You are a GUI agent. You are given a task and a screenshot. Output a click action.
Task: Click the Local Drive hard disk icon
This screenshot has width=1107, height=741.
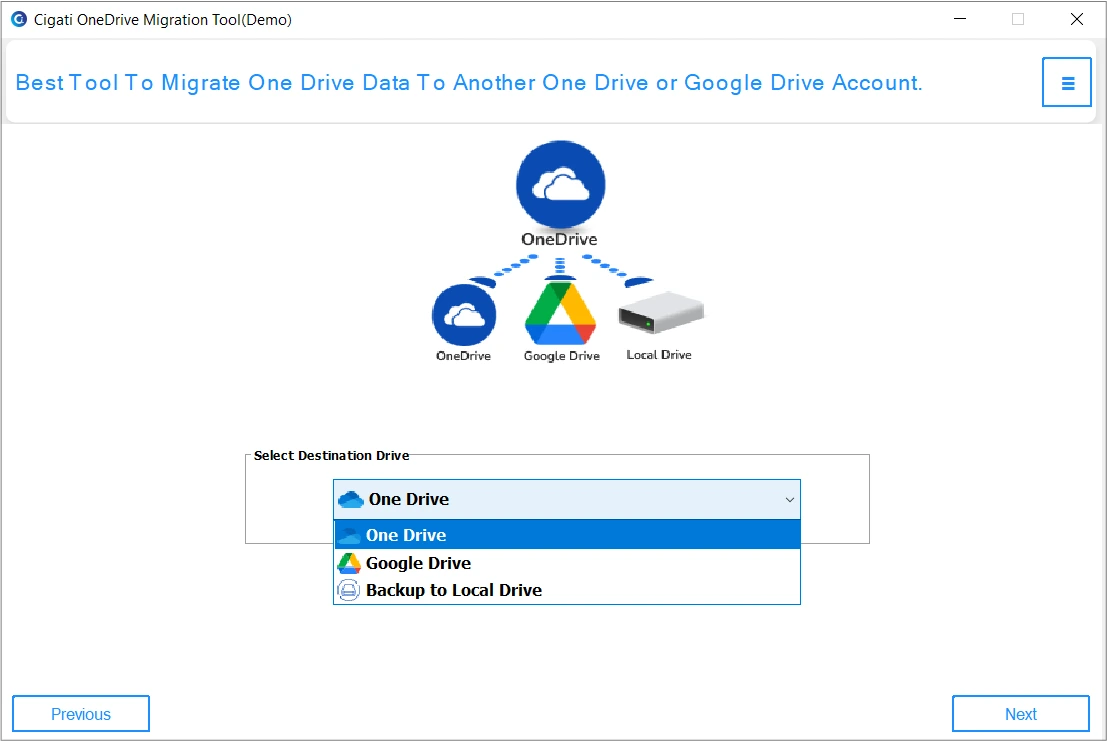(660, 314)
